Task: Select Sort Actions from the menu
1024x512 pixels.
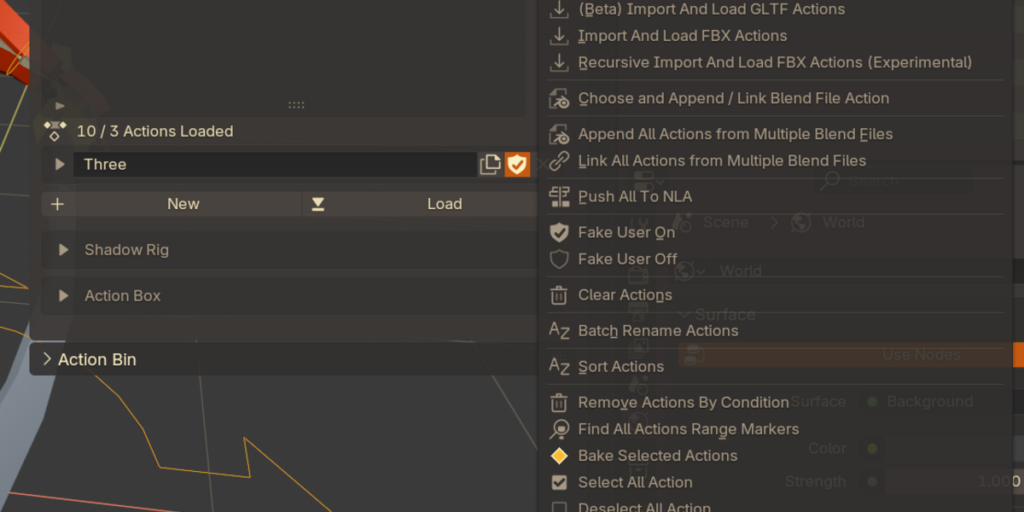Action: point(620,367)
